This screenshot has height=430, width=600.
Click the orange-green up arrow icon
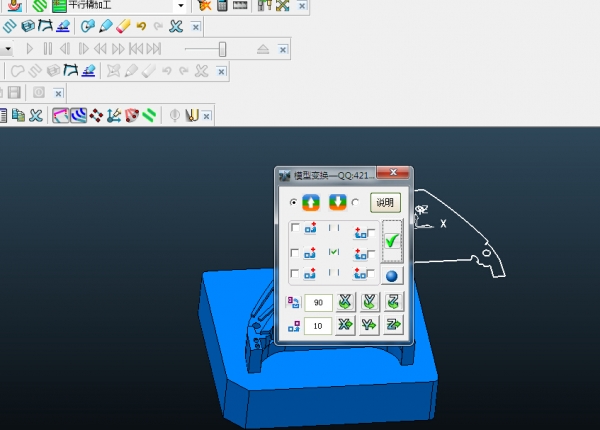(311, 202)
